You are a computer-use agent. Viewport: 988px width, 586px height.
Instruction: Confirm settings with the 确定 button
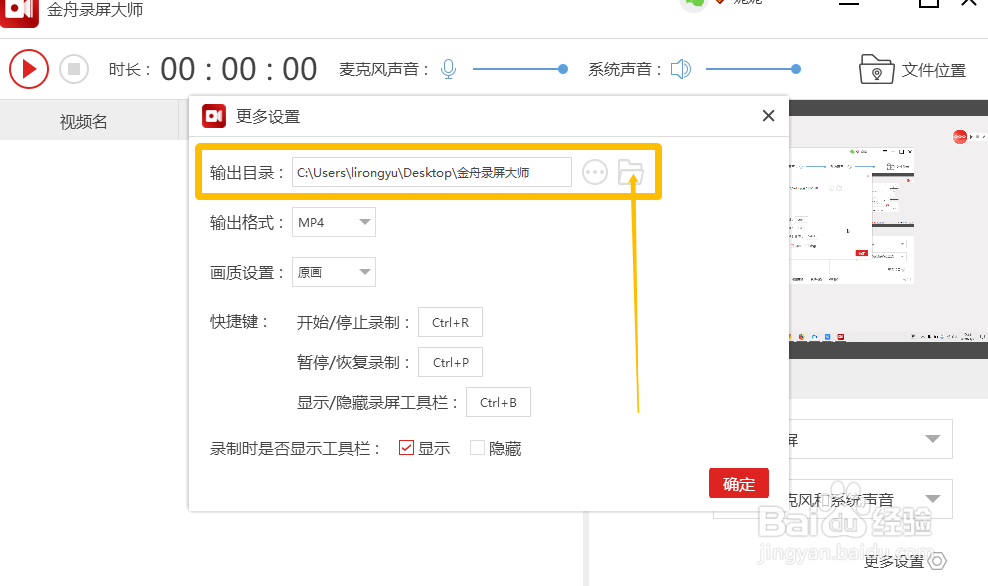tap(738, 483)
